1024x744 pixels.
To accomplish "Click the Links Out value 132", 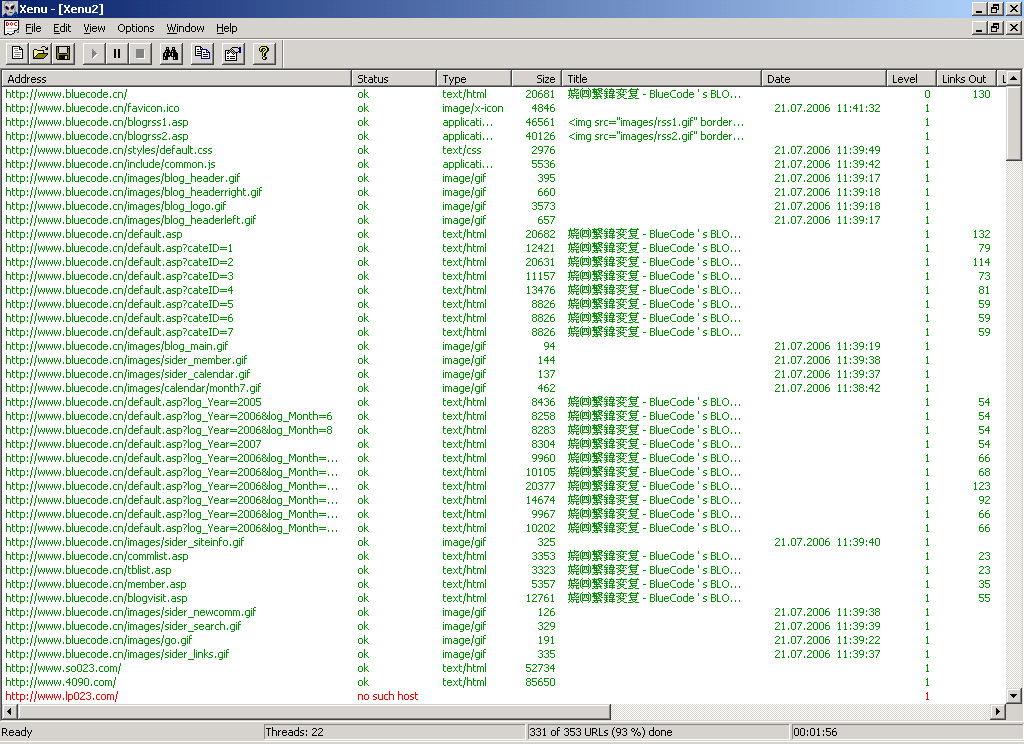I will pos(982,234).
